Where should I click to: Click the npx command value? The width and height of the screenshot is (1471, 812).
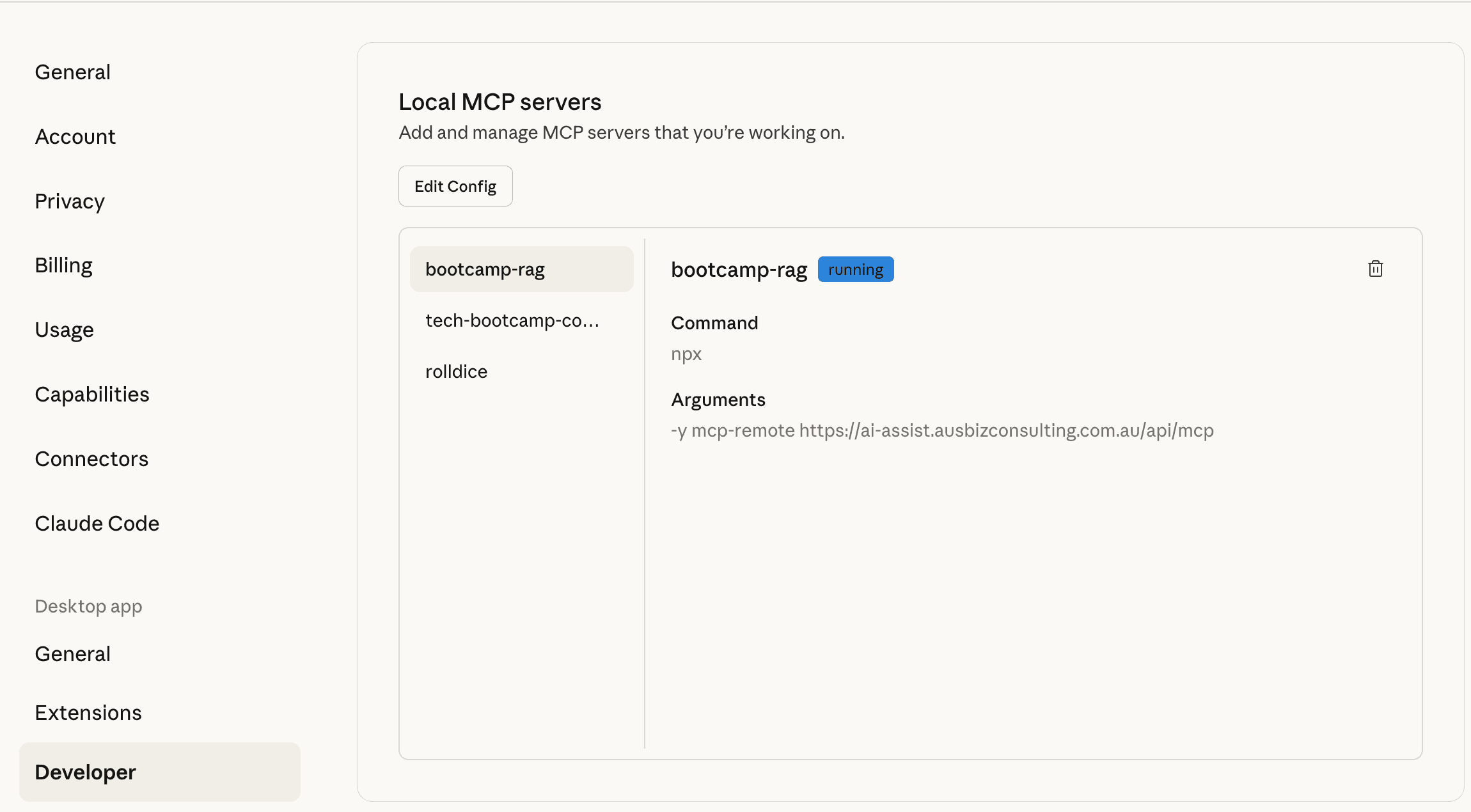point(686,354)
